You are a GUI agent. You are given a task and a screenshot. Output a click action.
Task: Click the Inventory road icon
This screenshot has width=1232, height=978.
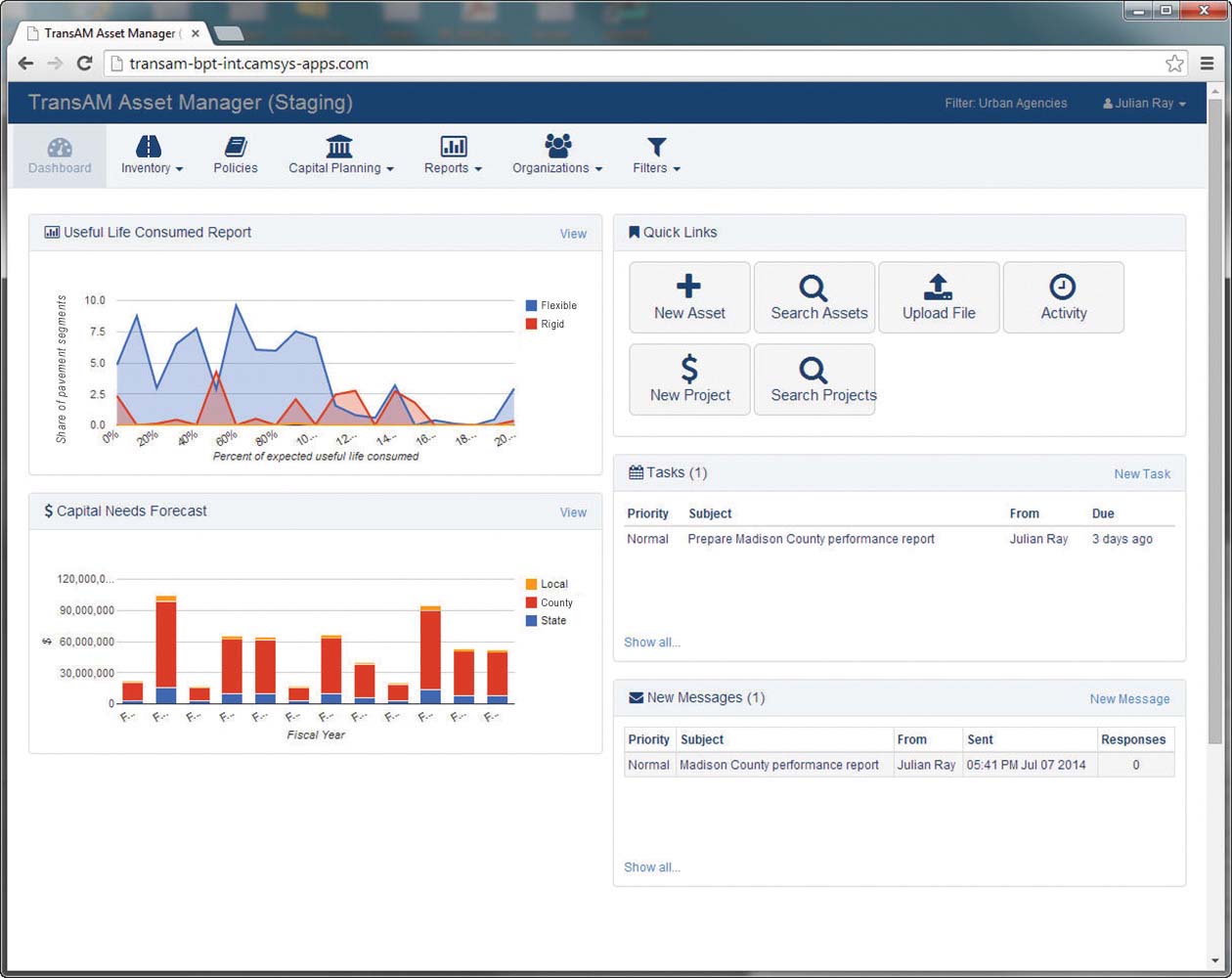[x=149, y=147]
